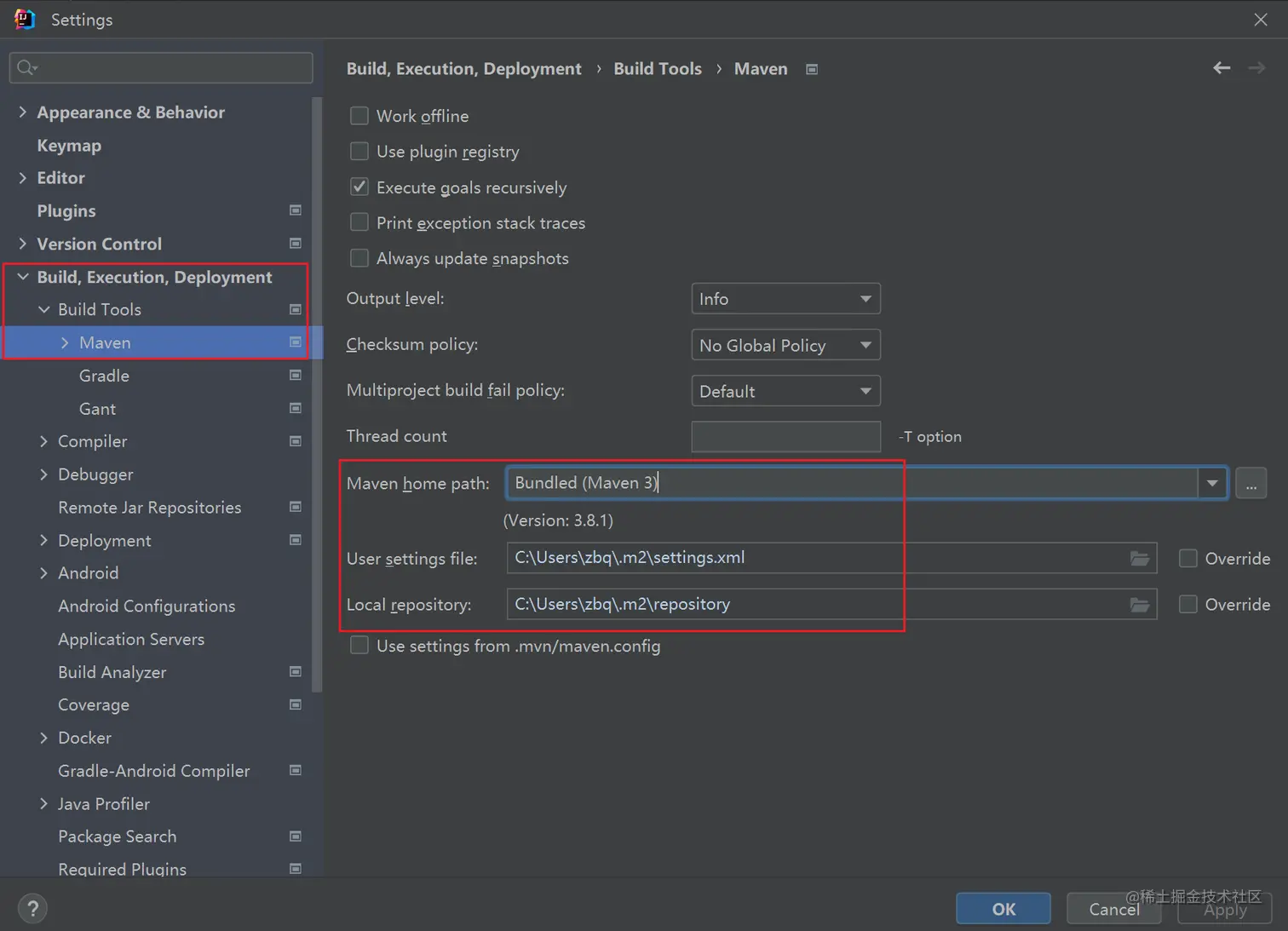Click the Cancel button

click(1113, 909)
